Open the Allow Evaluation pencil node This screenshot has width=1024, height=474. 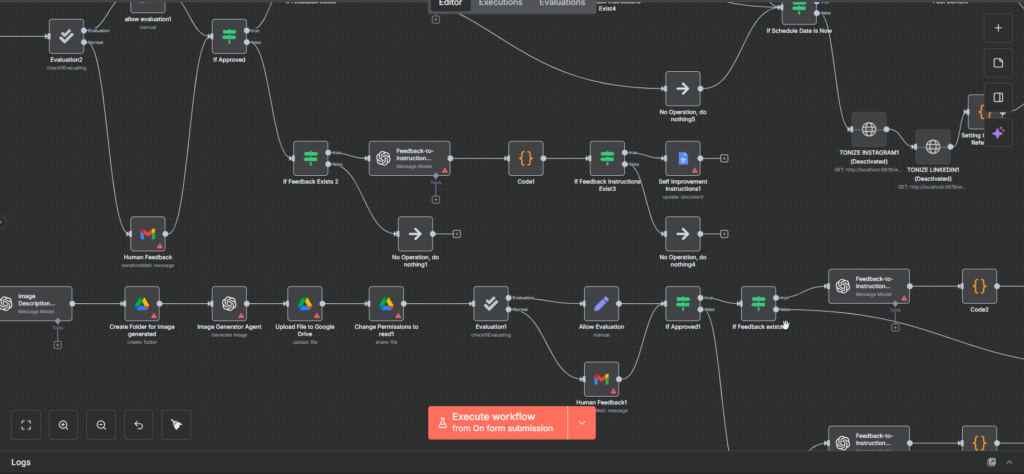pyautogui.click(x=601, y=304)
